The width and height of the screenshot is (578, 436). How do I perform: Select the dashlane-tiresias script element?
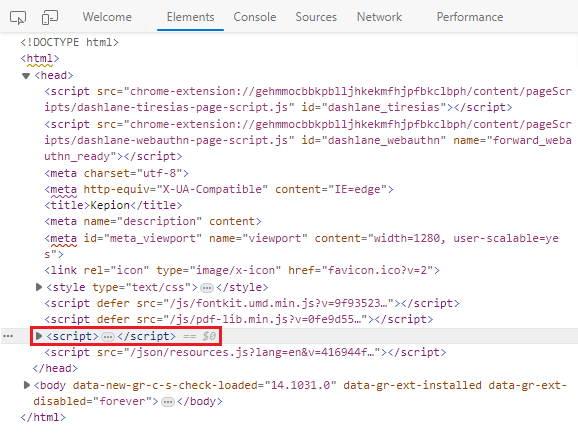pyautogui.click(x=308, y=99)
